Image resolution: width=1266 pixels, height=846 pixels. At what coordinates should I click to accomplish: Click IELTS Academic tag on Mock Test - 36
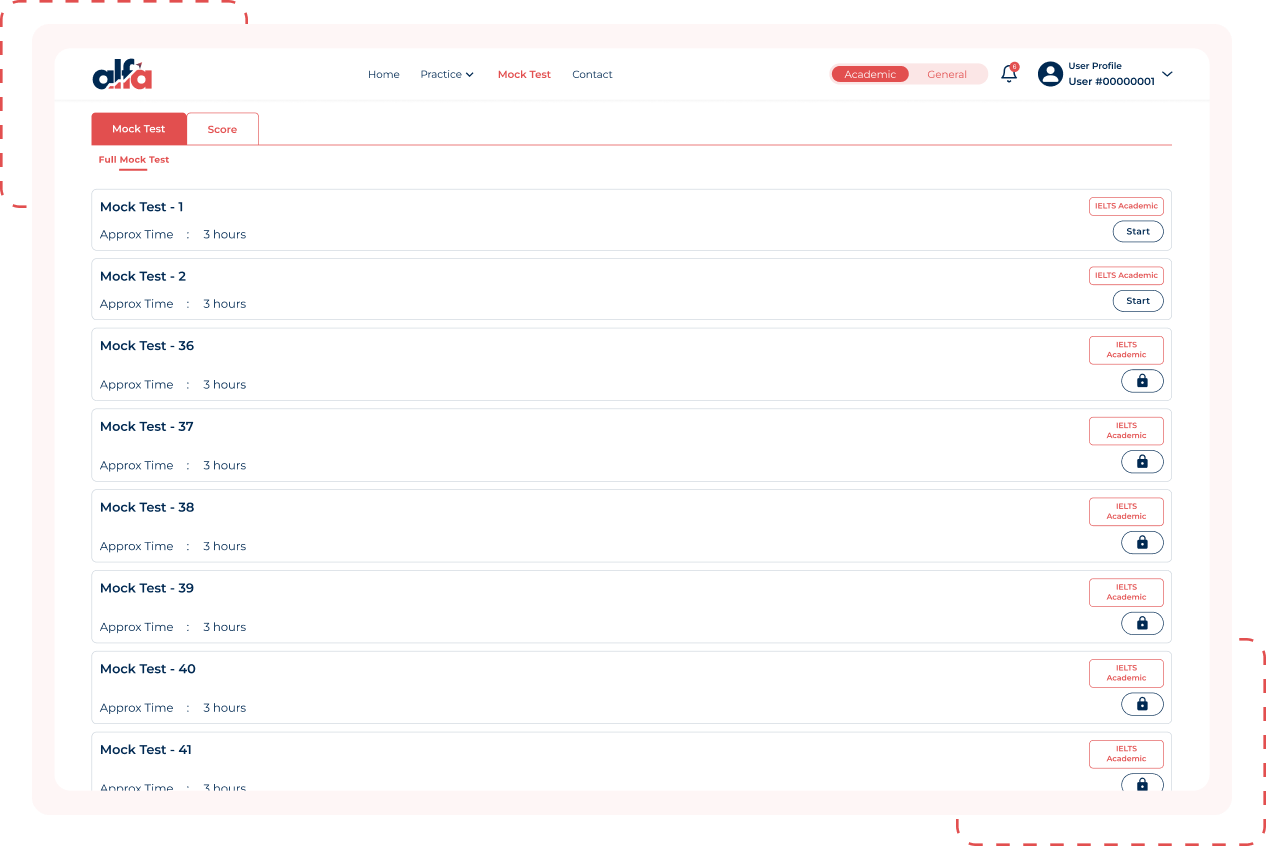1126,350
